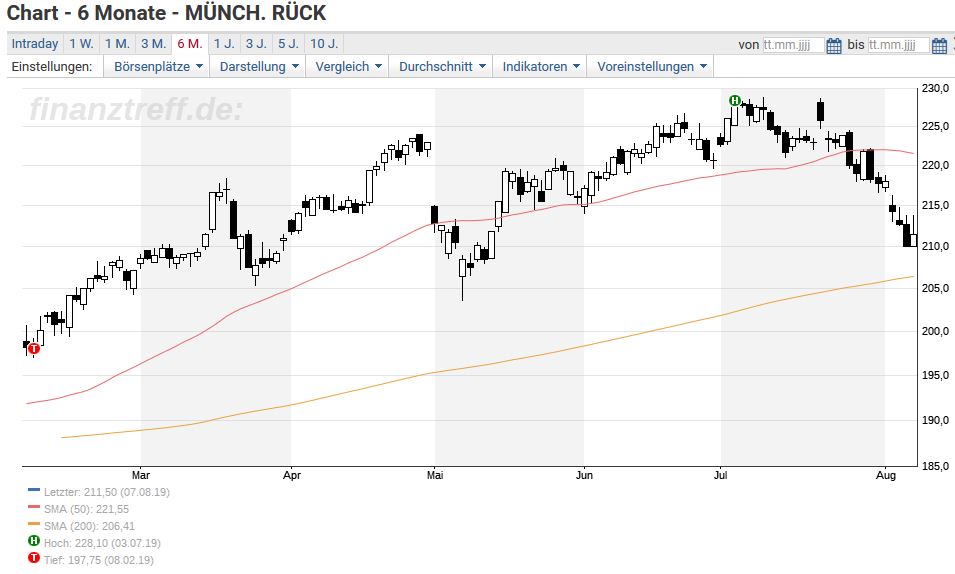Click the 'von' start date input field
This screenshot has width=955, height=574.
click(793, 45)
